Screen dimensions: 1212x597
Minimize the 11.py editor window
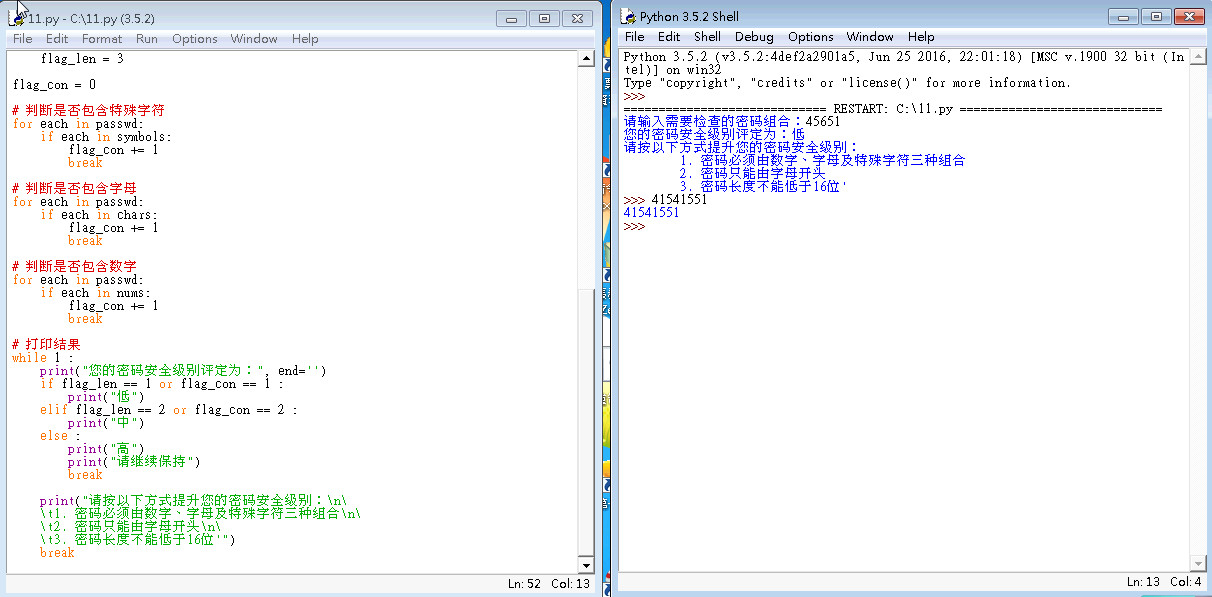(x=512, y=19)
